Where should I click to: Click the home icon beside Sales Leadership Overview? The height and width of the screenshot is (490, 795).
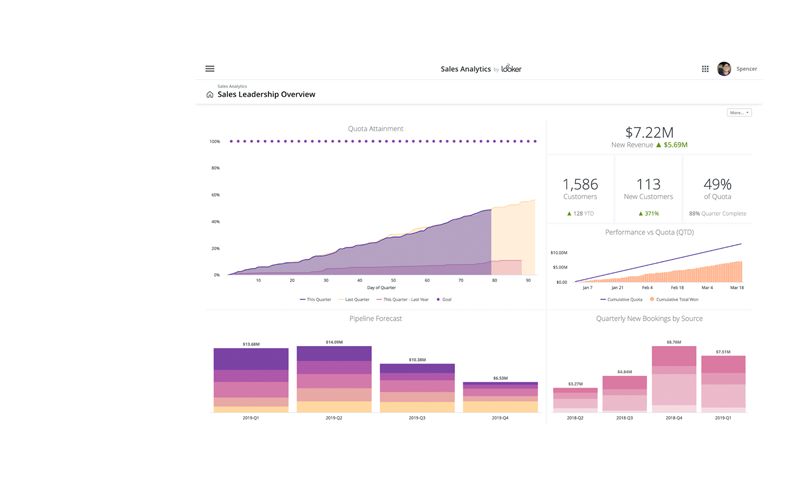209,94
